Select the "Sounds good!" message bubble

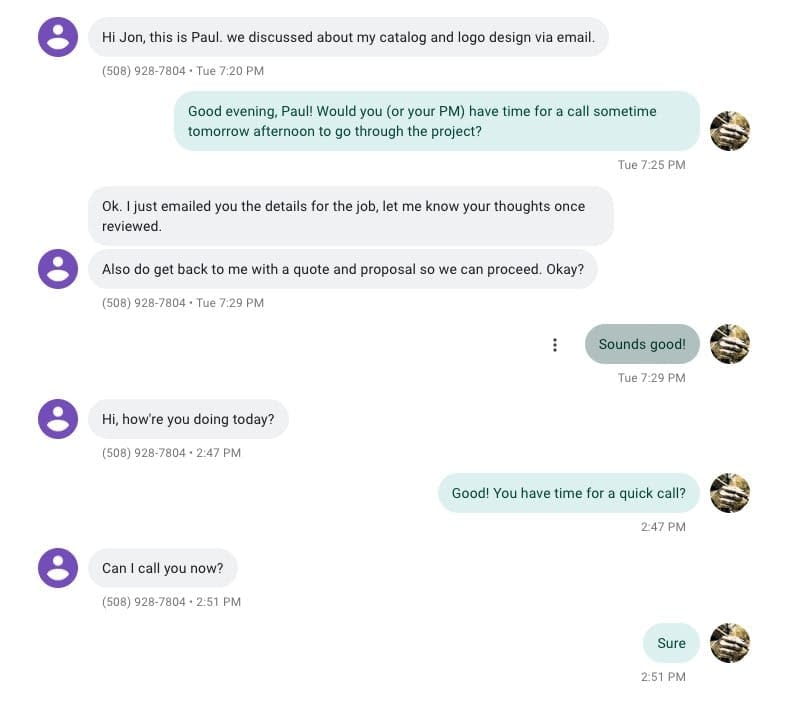click(642, 344)
